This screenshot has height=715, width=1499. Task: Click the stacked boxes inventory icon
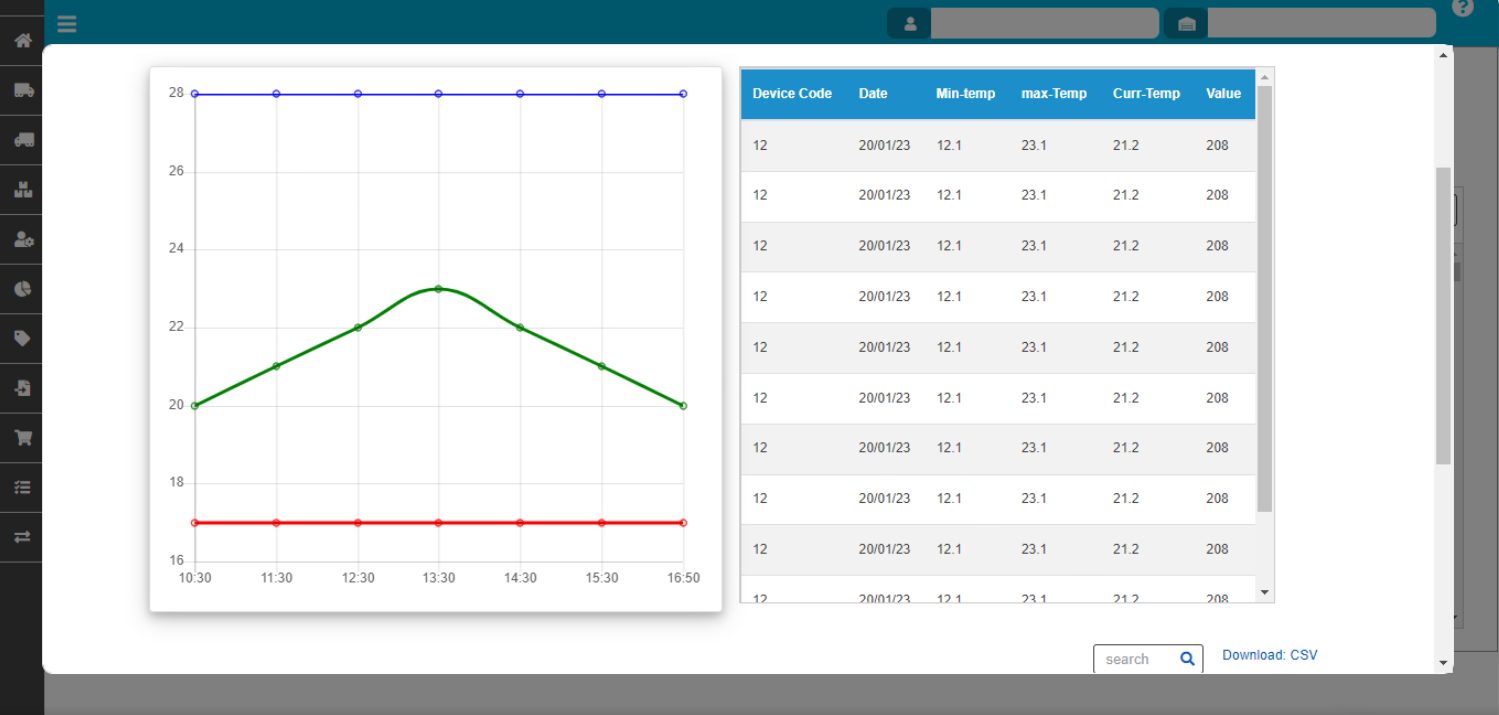[x=22, y=190]
